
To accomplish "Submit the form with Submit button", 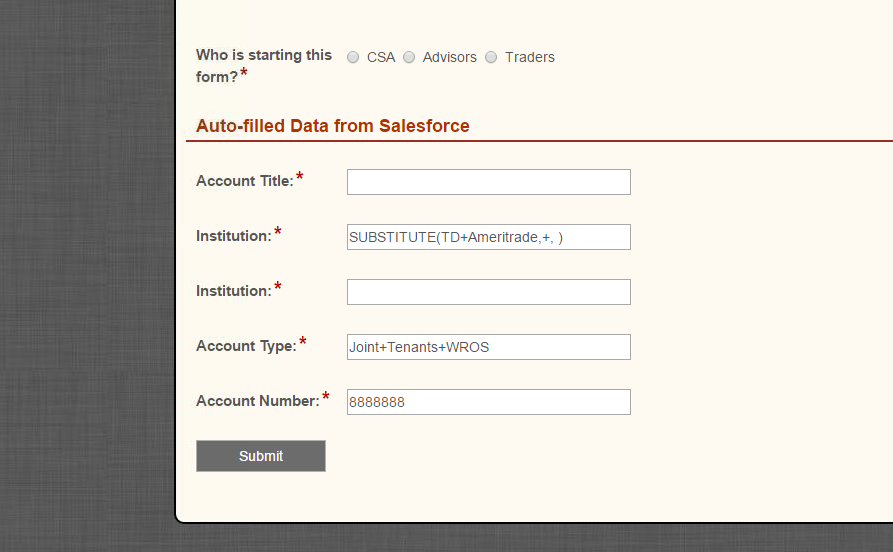I will pyautogui.click(x=261, y=456).
